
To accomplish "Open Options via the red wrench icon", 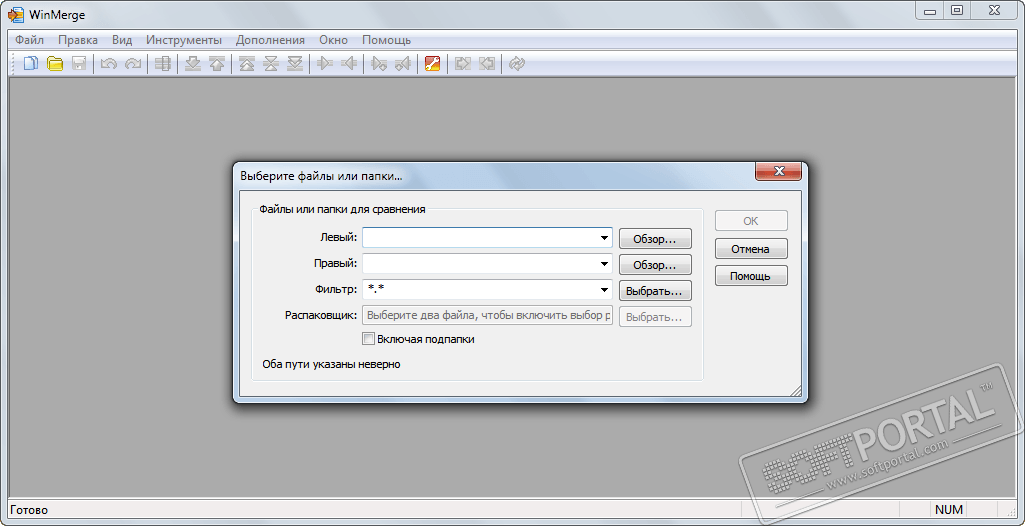I will click(432, 63).
